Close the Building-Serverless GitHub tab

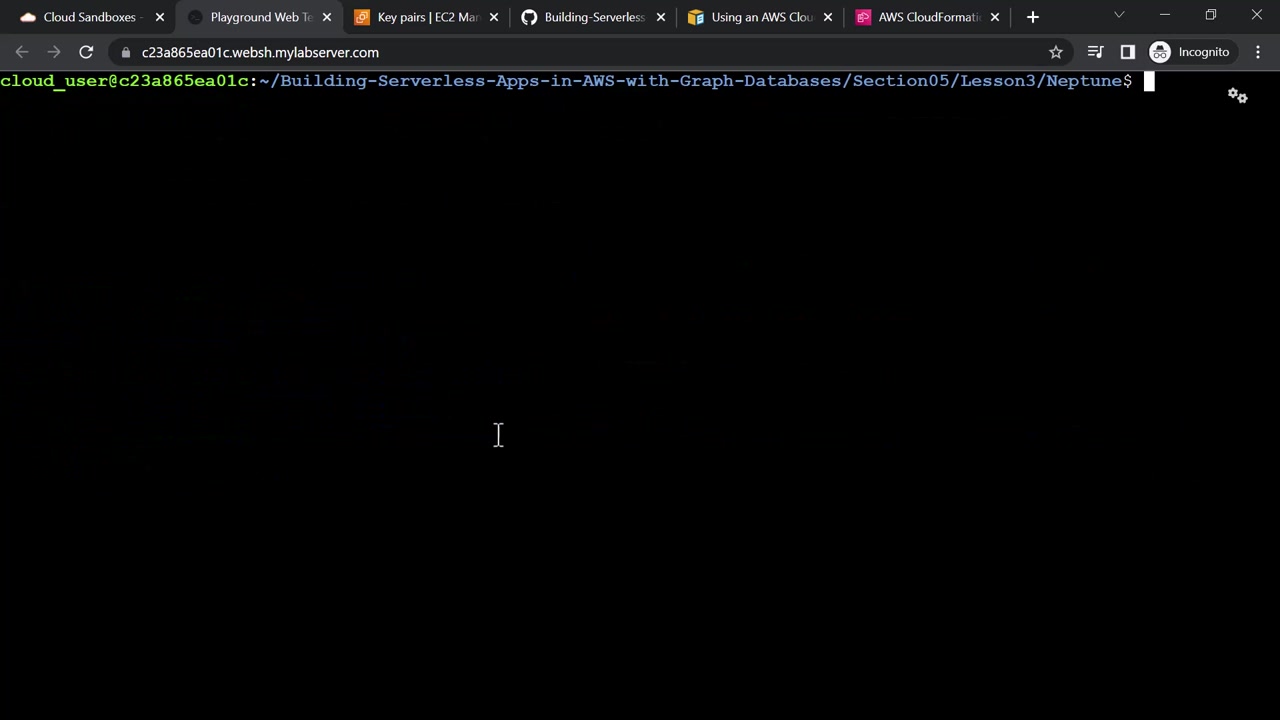click(x=660, y=17)
